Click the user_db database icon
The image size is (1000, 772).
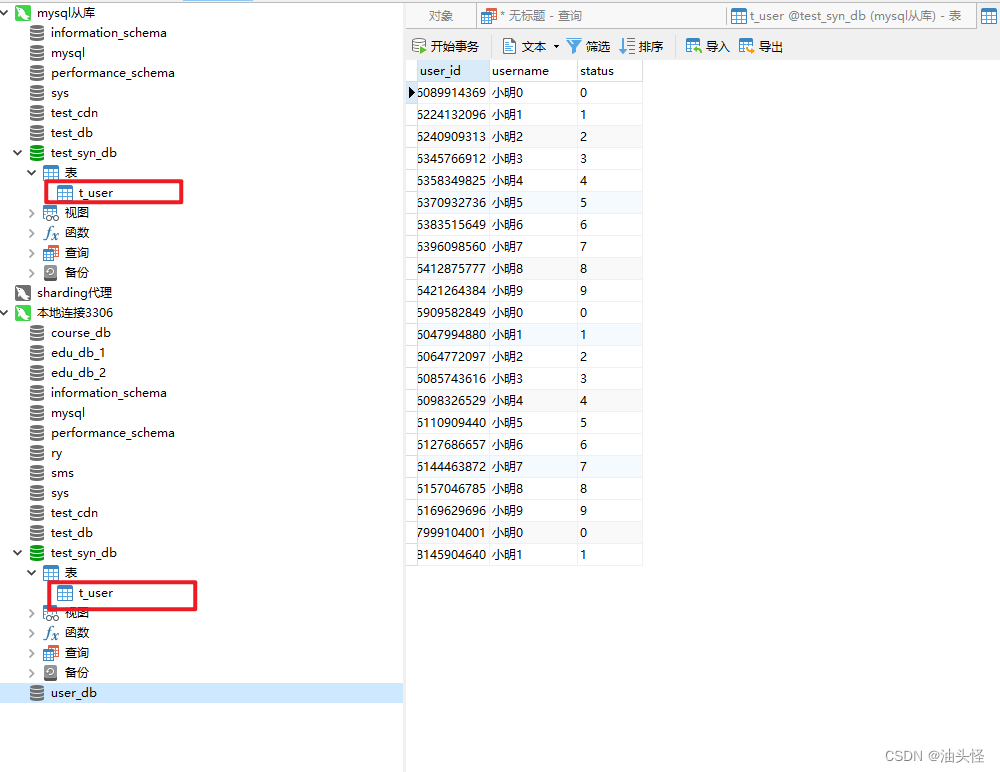point(37,693)
